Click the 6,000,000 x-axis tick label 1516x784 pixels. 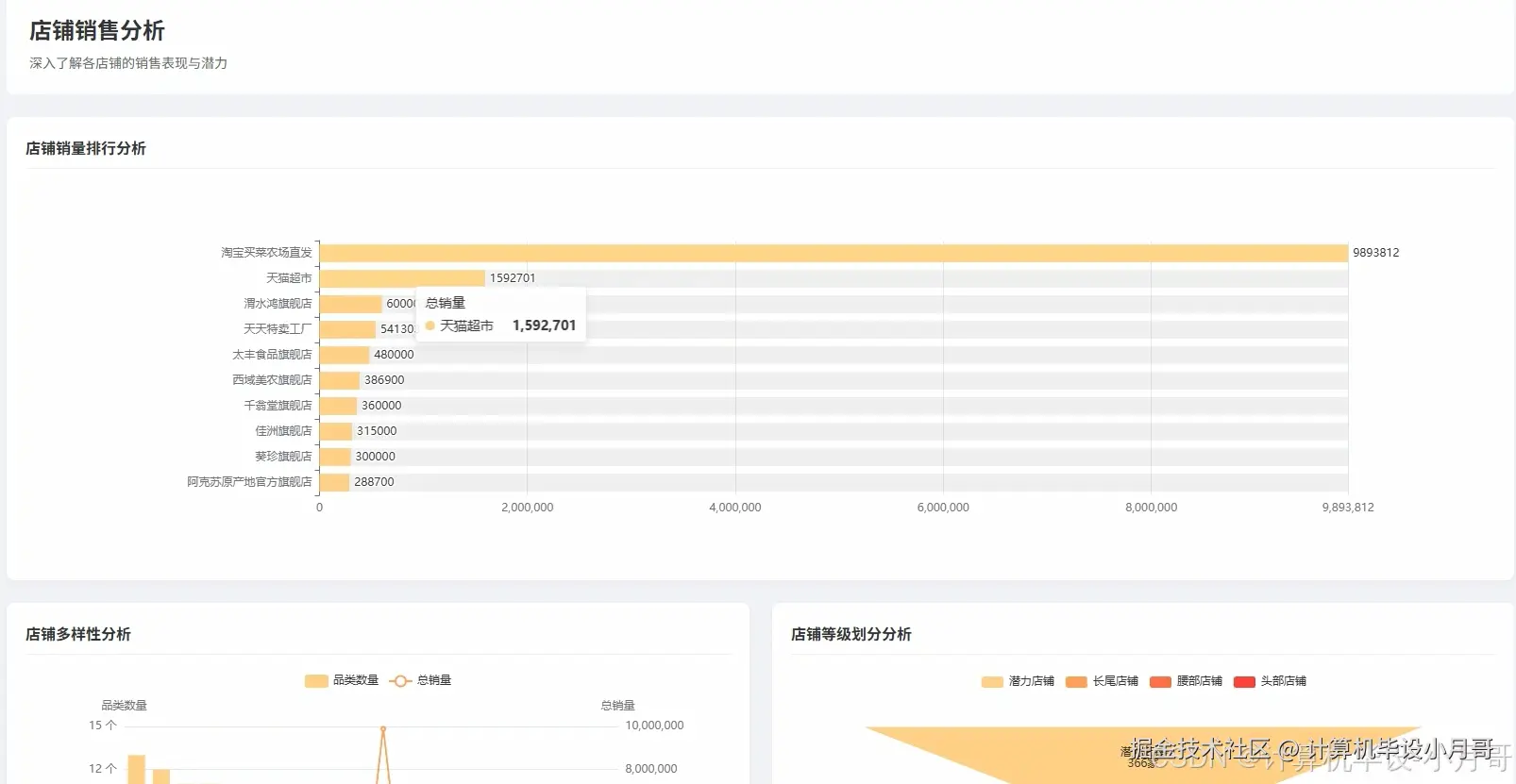click(943, 508)
